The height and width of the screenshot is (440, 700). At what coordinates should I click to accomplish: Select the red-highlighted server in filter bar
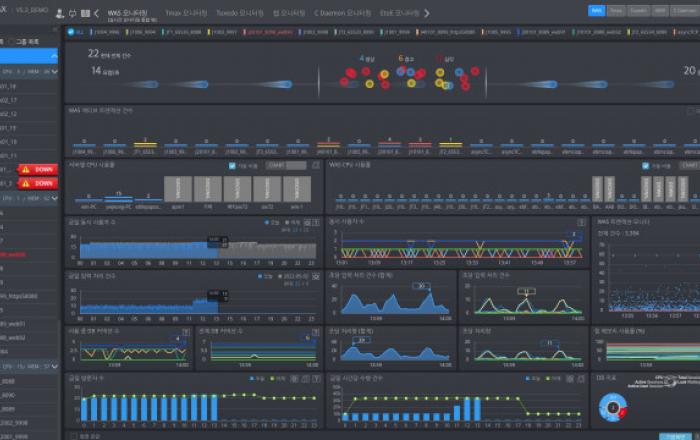coord(270,32)
